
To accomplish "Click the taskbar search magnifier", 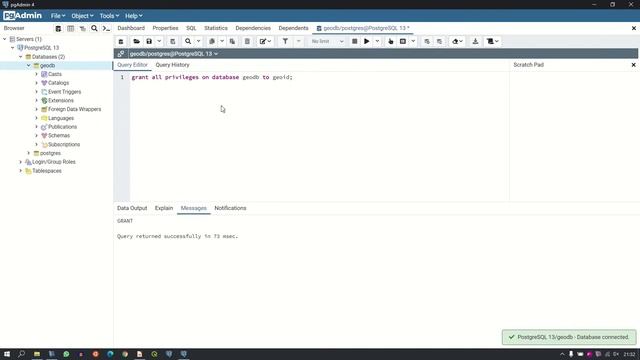I will click(x=22, y=354).
